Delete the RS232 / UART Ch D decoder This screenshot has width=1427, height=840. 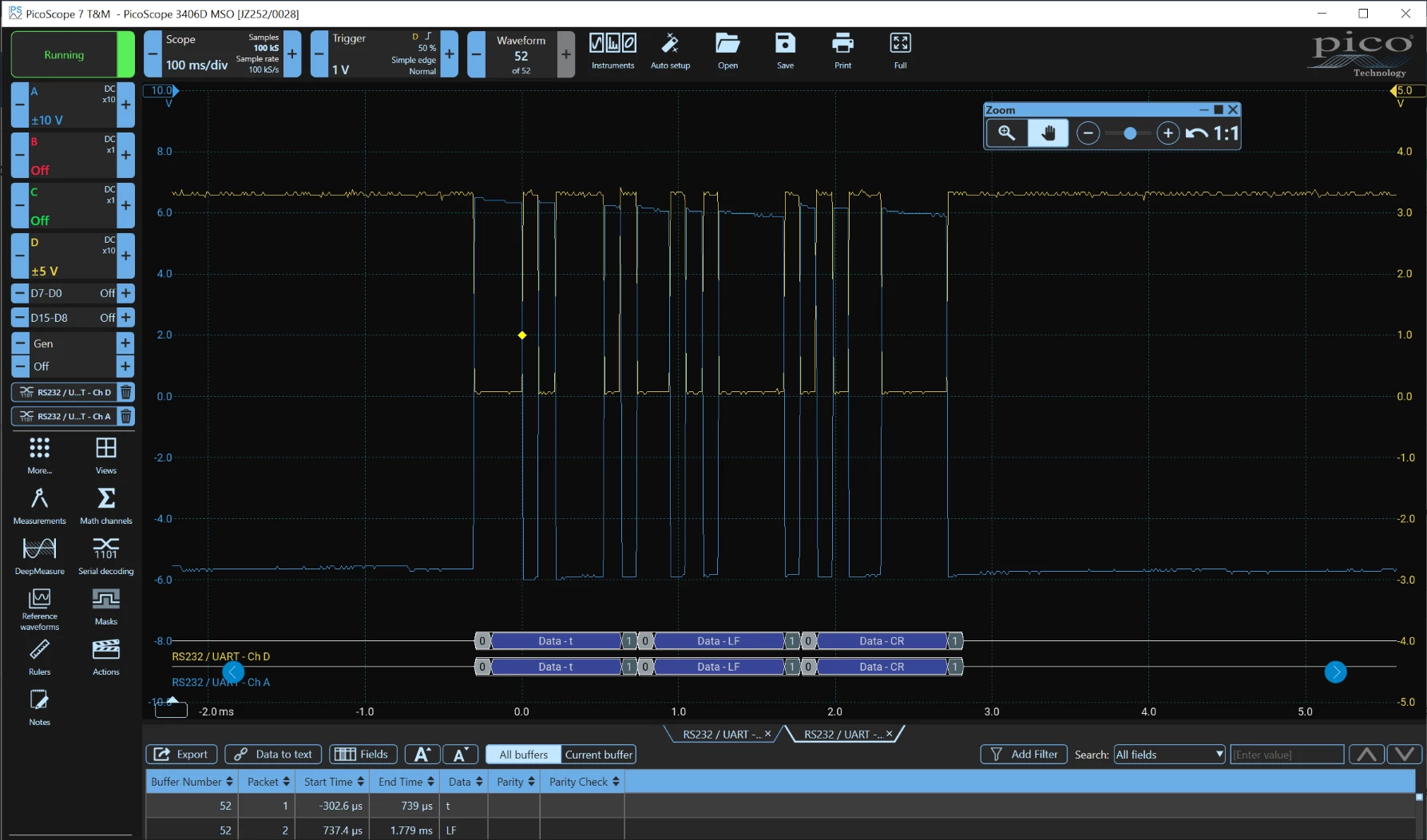(x=125, y=392)
